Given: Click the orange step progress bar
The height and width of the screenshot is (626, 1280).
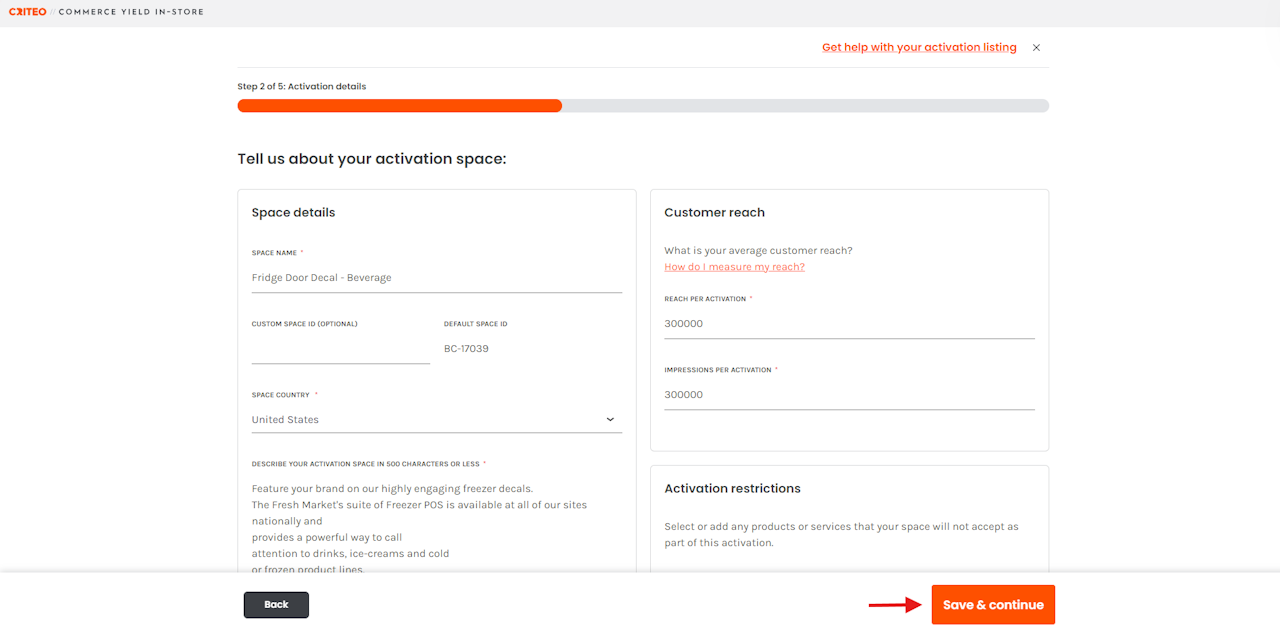Looking at the screenshot, I should point(399,106).
